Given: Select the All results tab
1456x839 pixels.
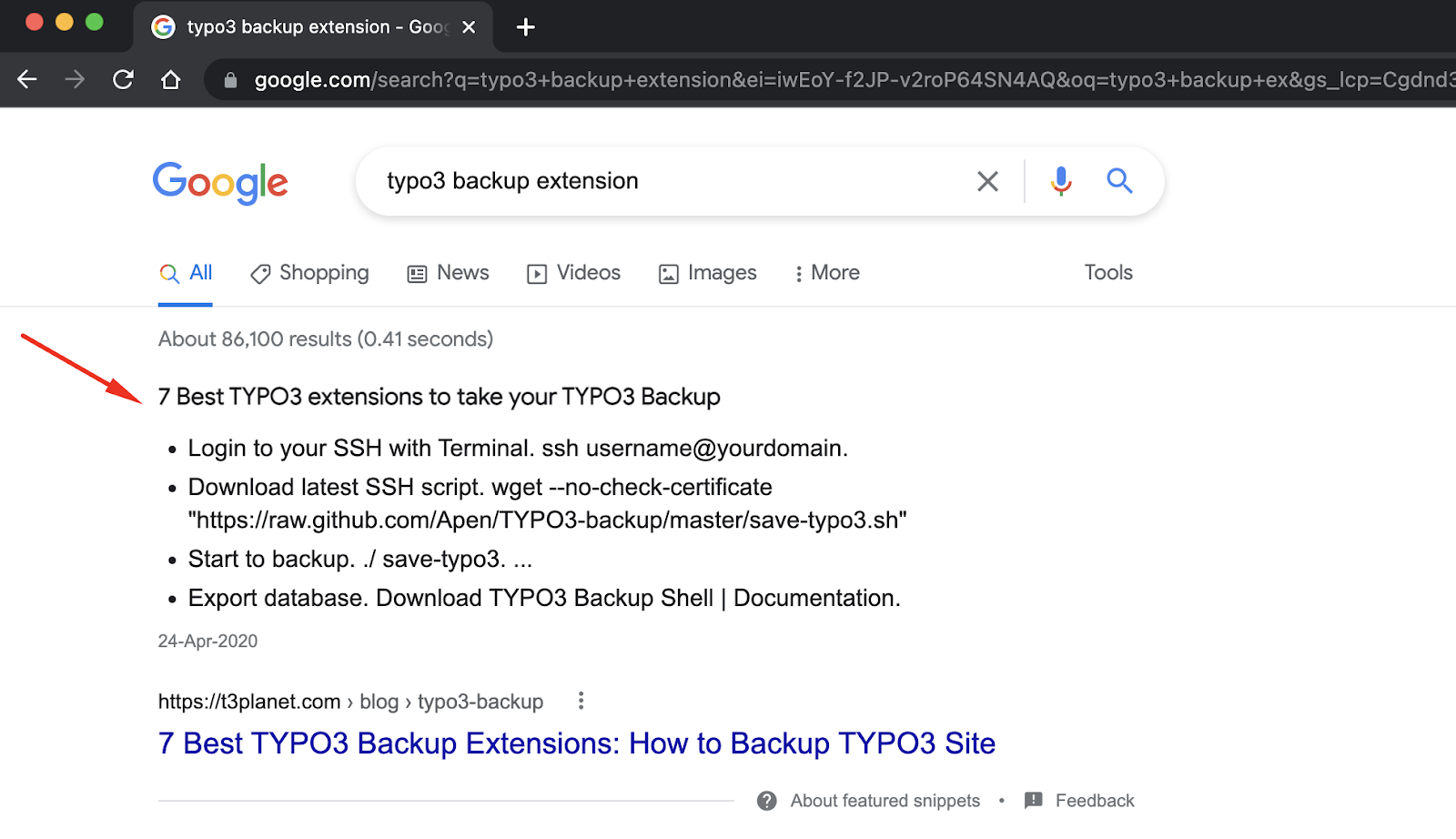Looking at the screenshot, I should pyautogui.click(x=197, y=272).
